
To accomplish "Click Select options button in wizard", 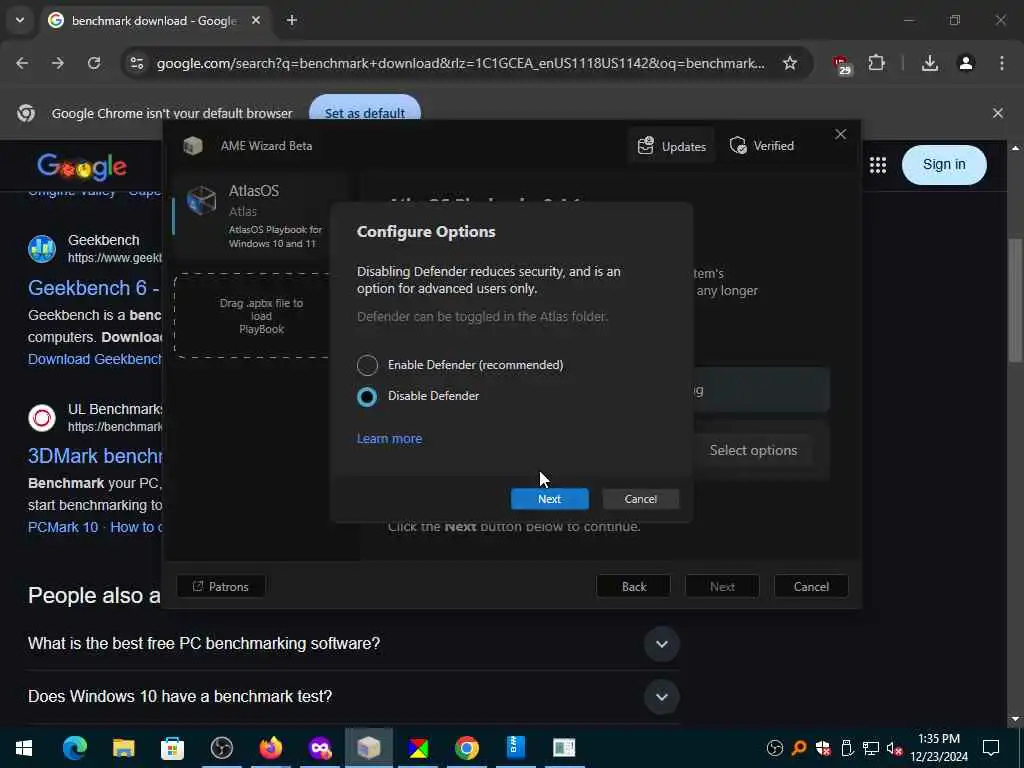I will tap(753, 451).
